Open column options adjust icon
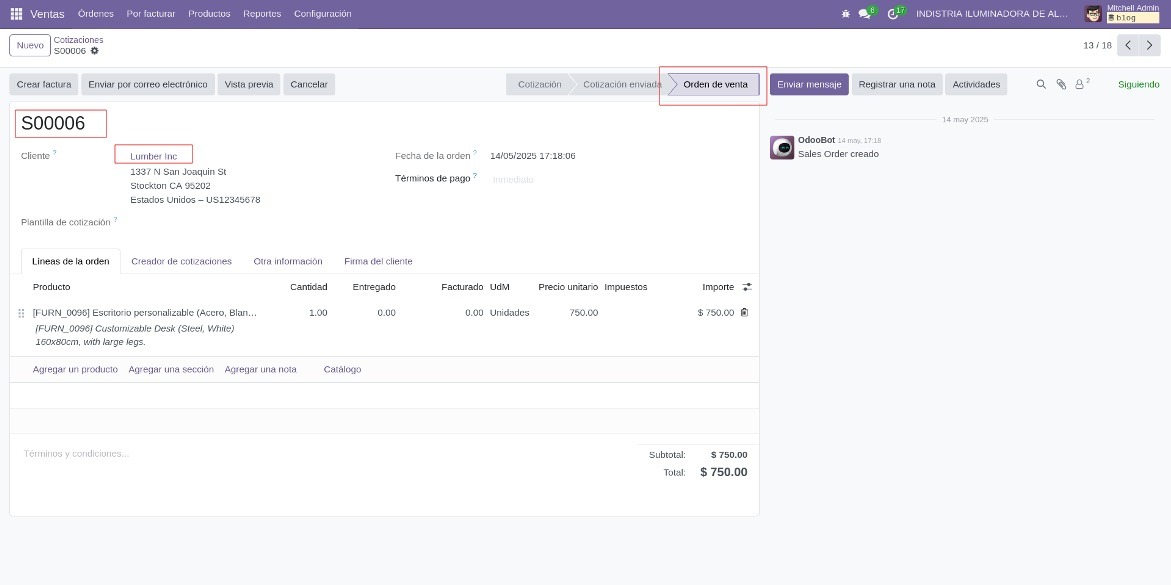The image size is (1171, 585). click(x=747, y=287)
